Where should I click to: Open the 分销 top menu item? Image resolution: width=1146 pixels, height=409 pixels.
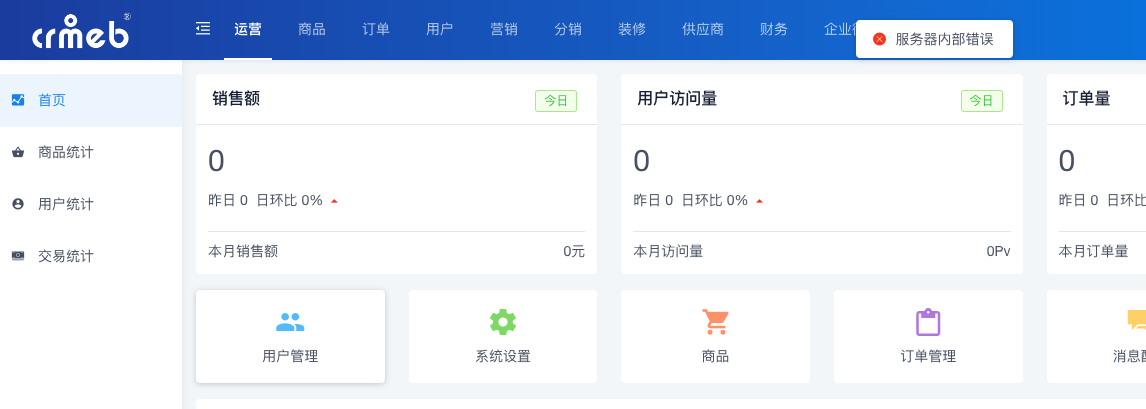[x=568, y=29]
